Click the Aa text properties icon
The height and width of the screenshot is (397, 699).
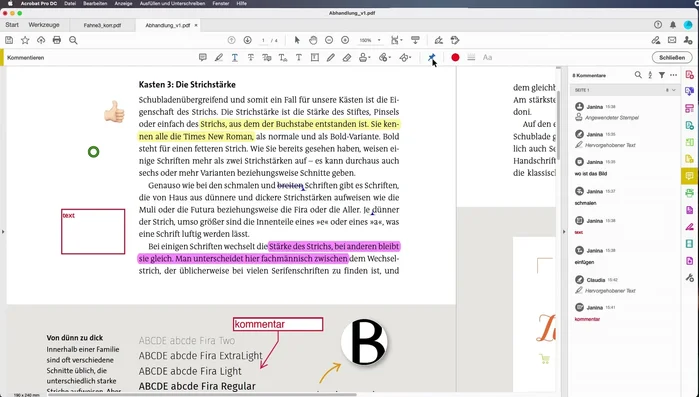click(487, 57)
